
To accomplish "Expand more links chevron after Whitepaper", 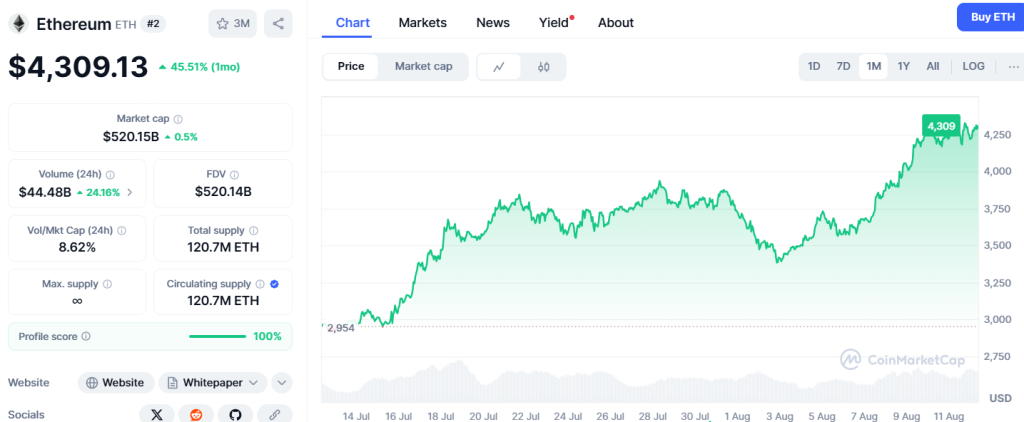I will [x=281, y=382].
